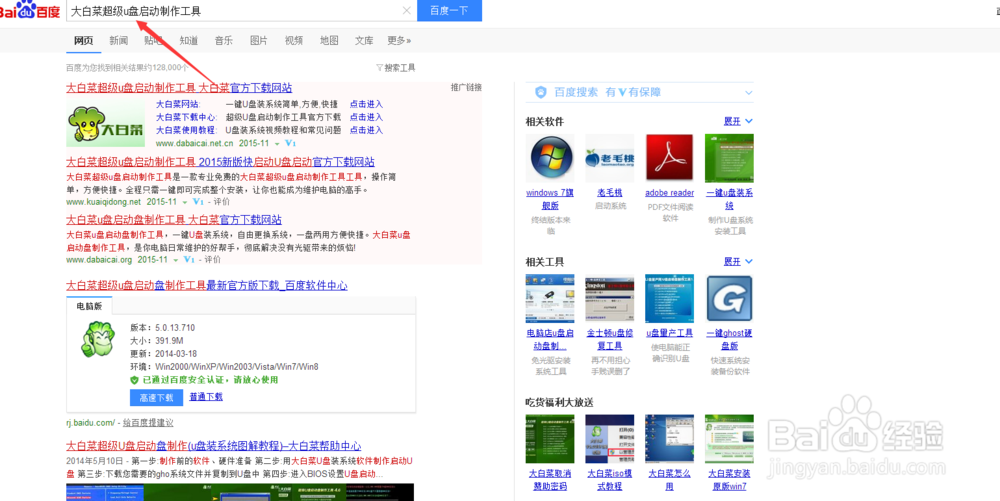Open the 文库 tab
Screen dimensions: 1000x501
pos(364,40)
